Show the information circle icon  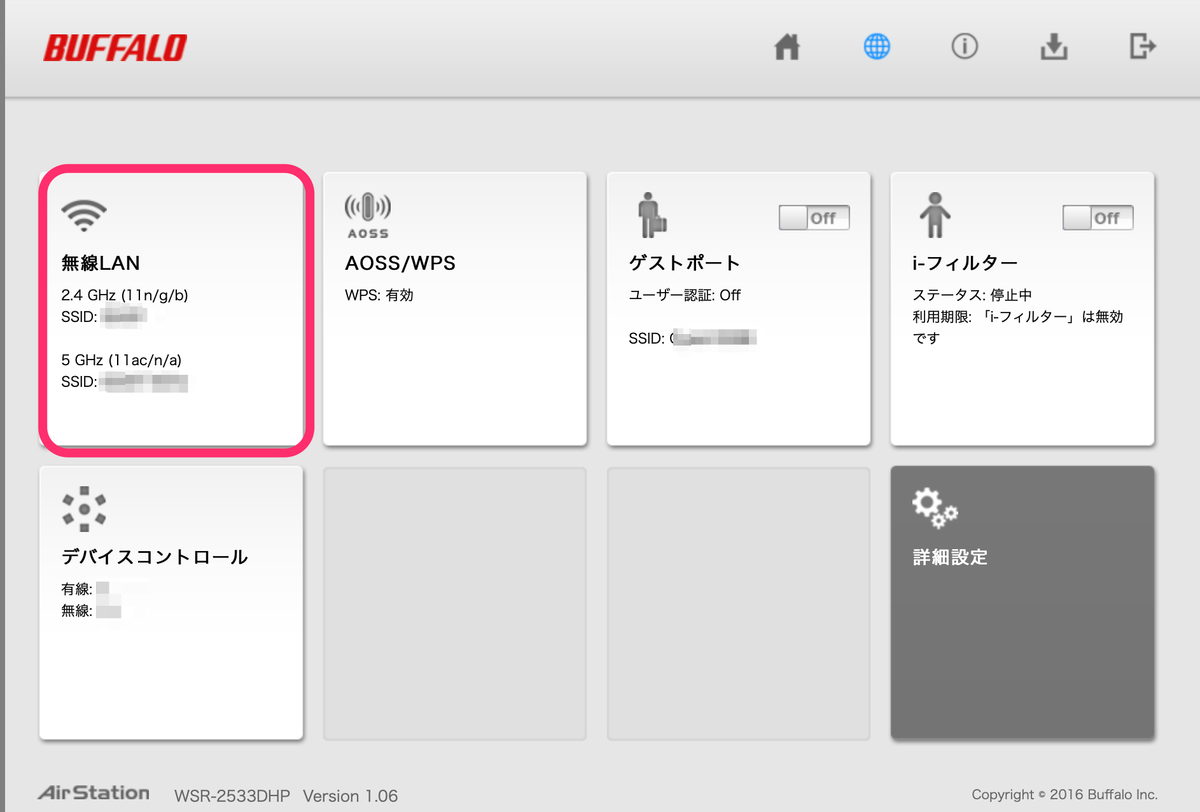point(964,47)
